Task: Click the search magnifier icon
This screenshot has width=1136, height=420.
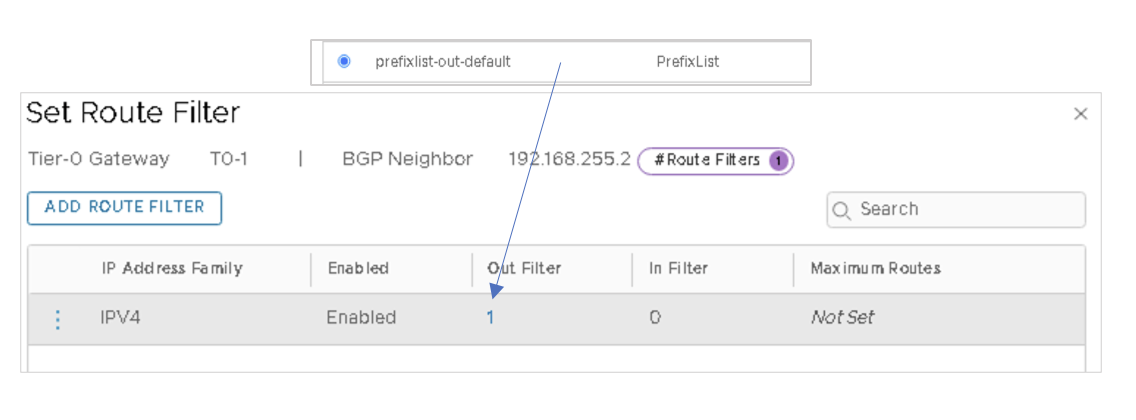Action: [842, 210]
